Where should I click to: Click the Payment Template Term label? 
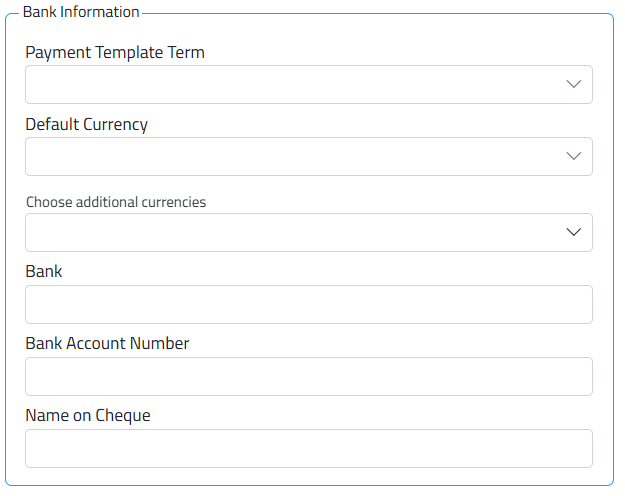(x=115, y=53)
